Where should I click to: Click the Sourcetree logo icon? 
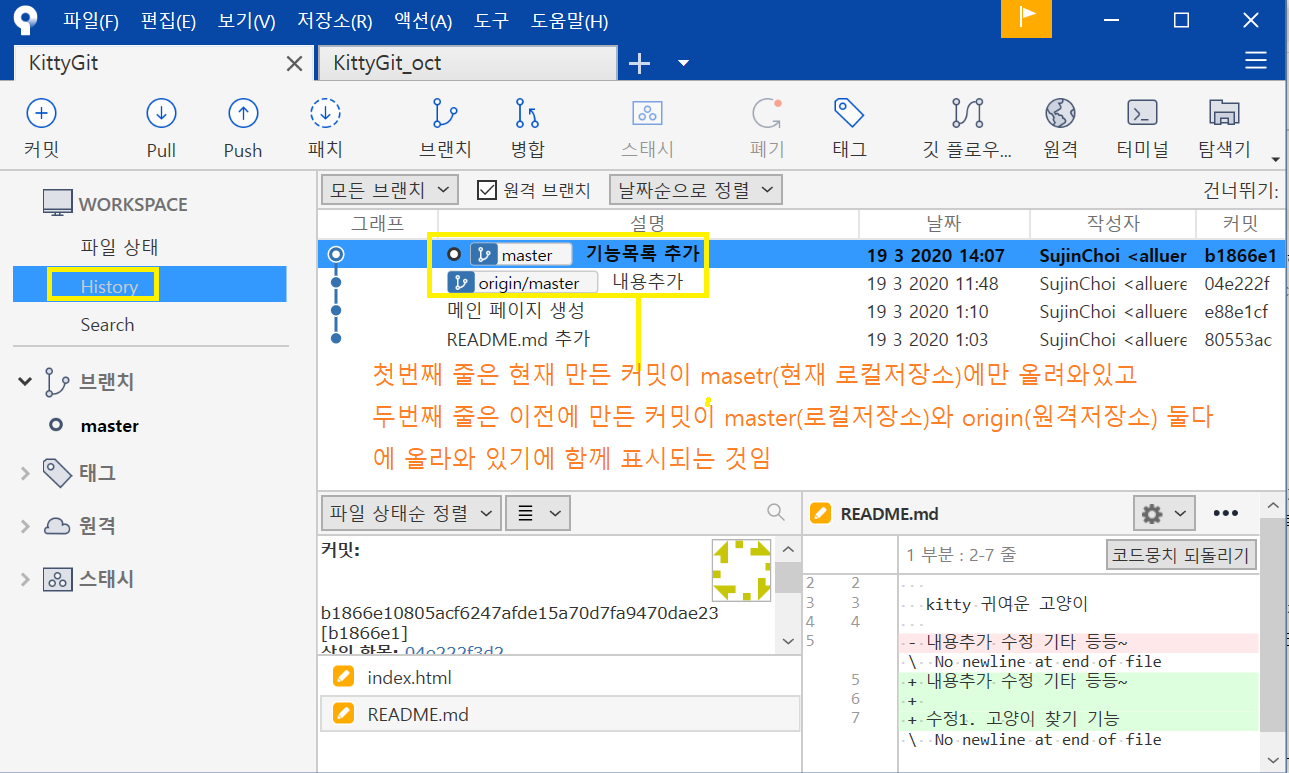(25, 19)
